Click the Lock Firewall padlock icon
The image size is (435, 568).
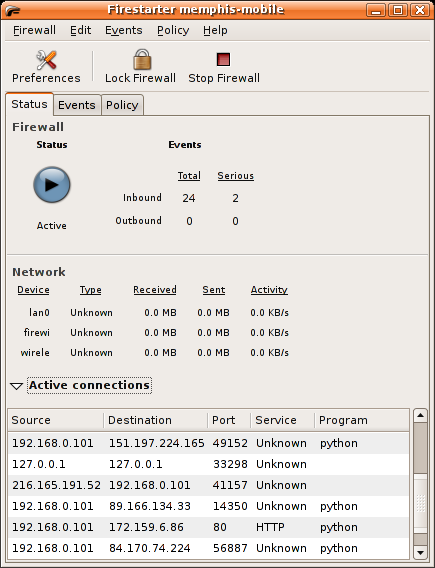(142, 59)
